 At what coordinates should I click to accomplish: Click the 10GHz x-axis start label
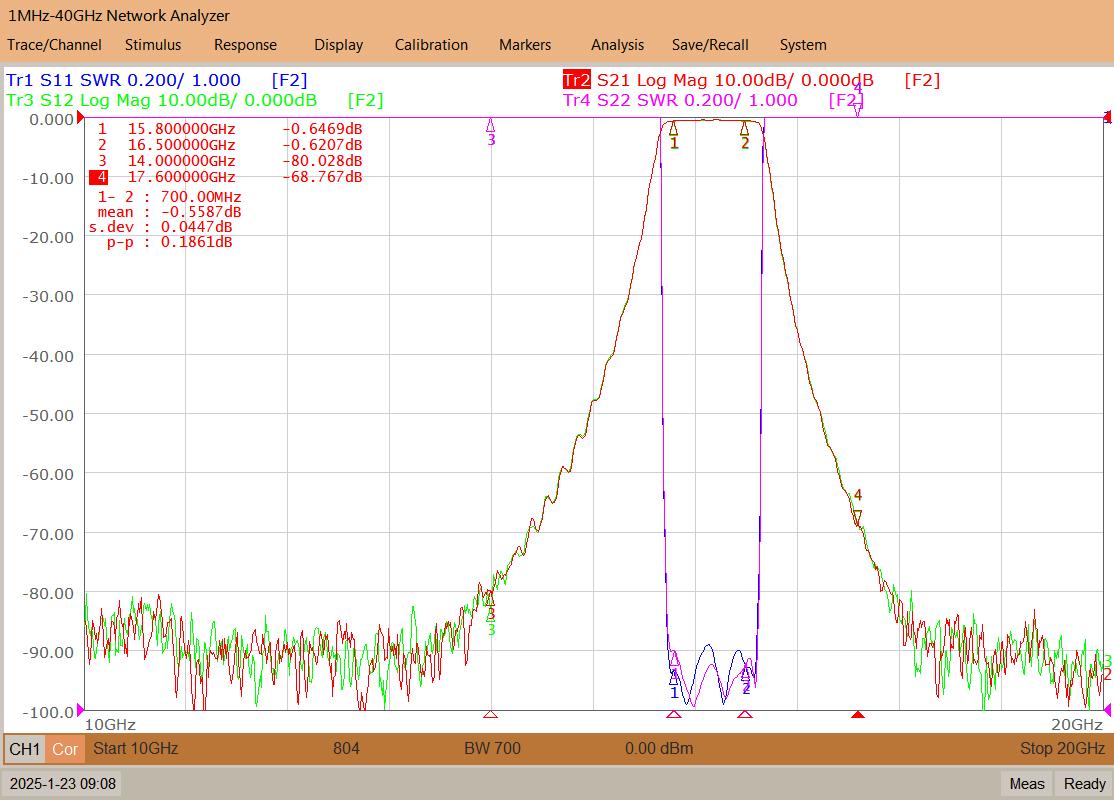click(x=110, y=725)
